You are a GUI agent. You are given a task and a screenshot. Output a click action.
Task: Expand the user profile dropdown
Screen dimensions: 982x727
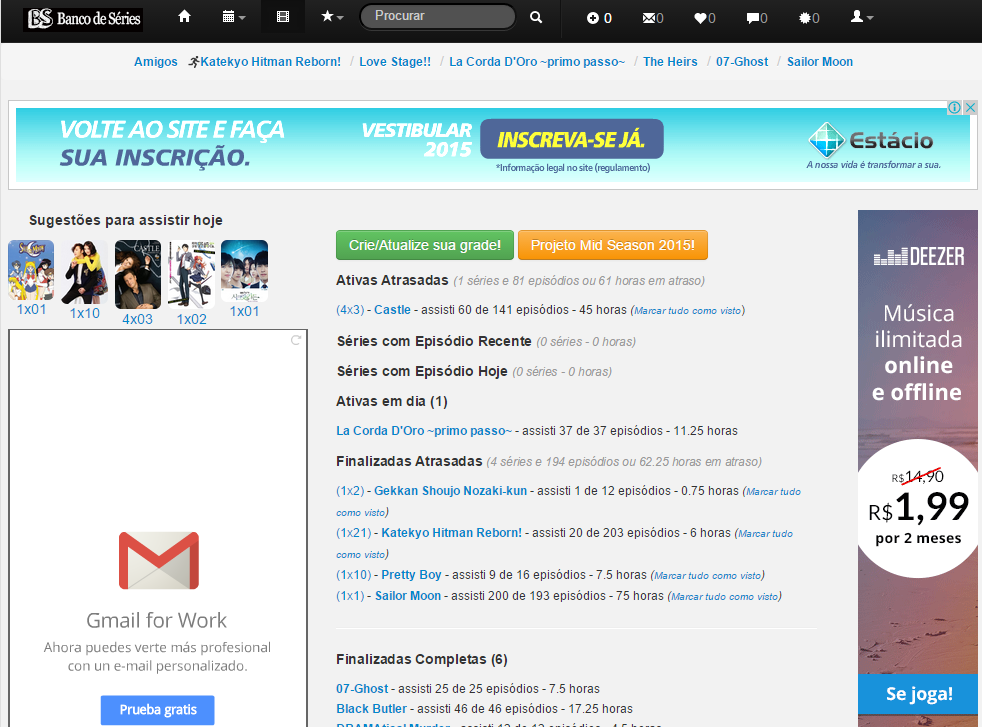click(862, 17)
